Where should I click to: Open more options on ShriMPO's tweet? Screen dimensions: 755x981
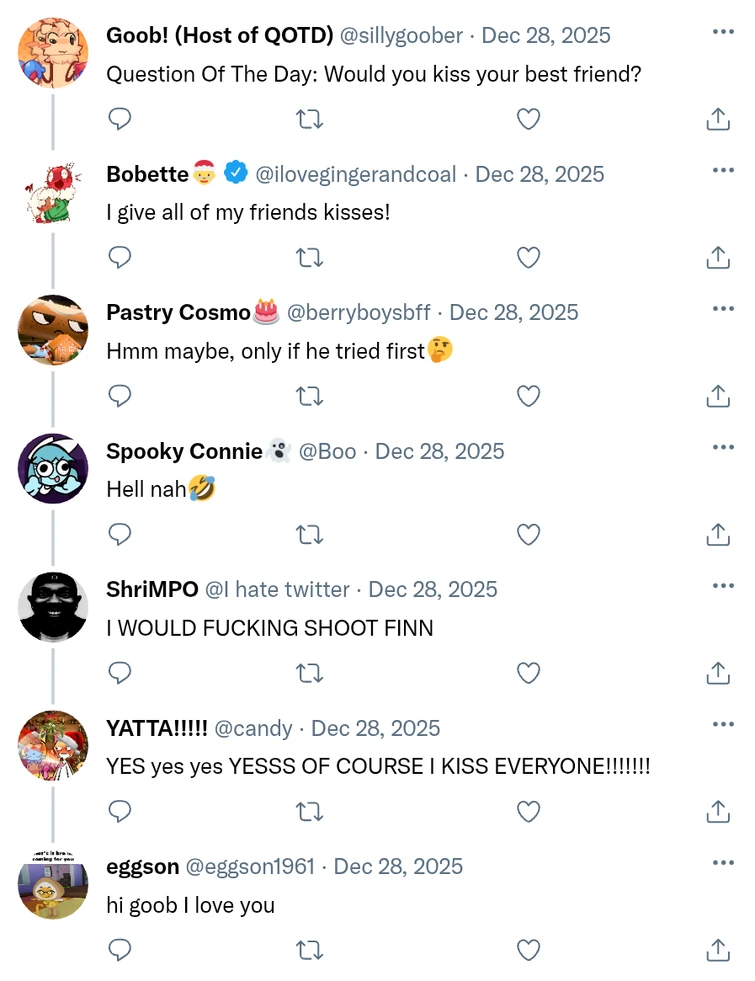tap(722, 585)
